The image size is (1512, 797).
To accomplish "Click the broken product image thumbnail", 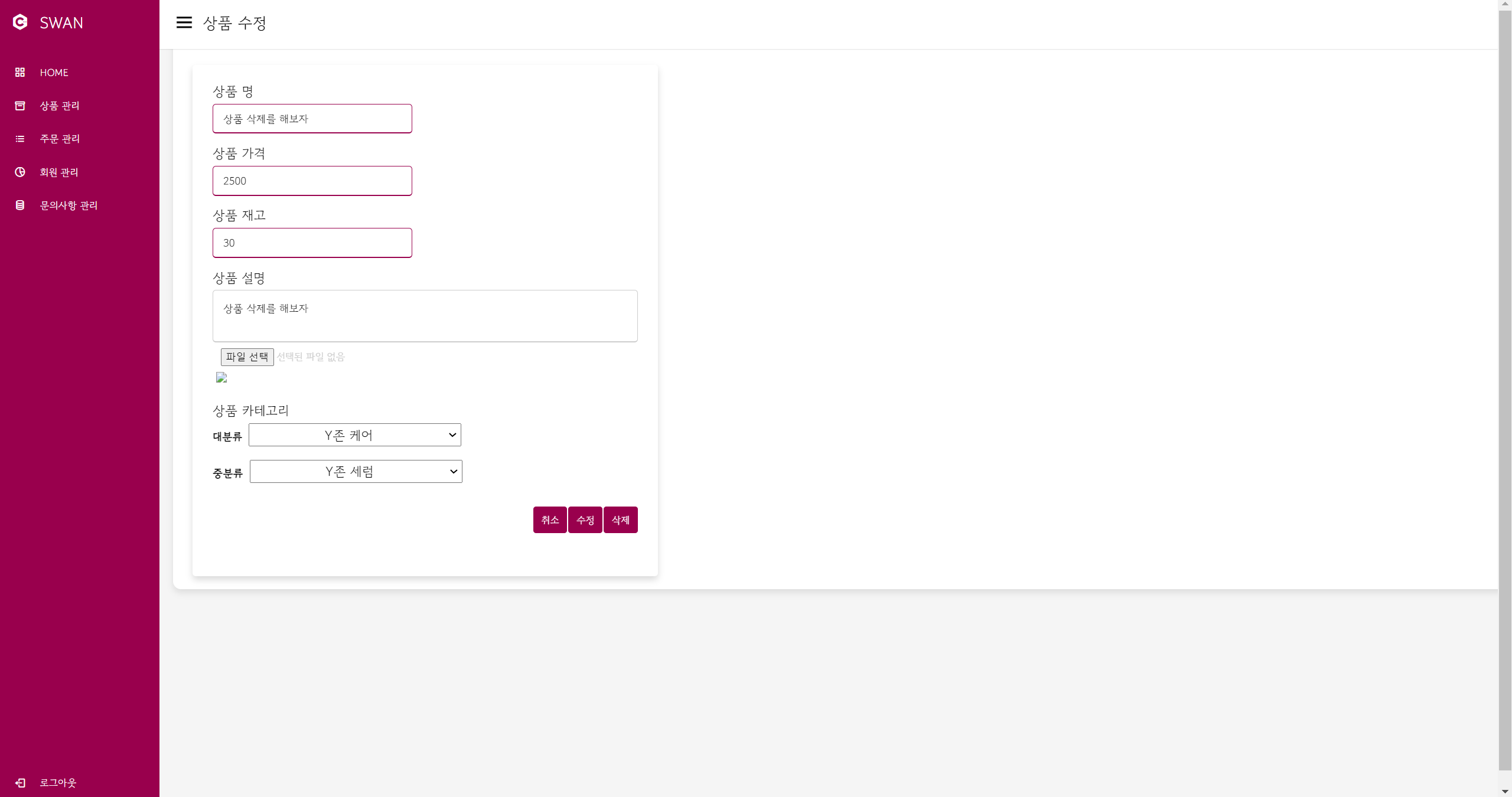I will tap(221, 377).
